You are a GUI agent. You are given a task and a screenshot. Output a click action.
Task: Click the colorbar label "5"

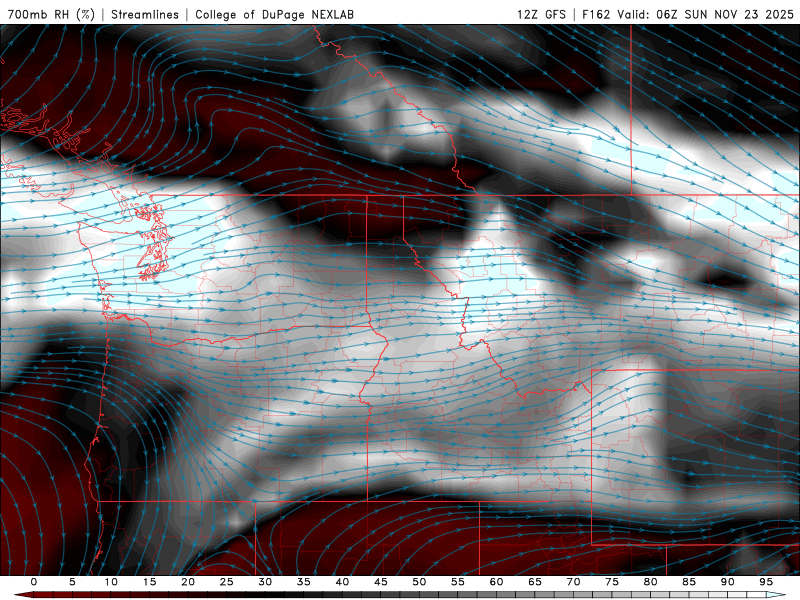[72, 582]
